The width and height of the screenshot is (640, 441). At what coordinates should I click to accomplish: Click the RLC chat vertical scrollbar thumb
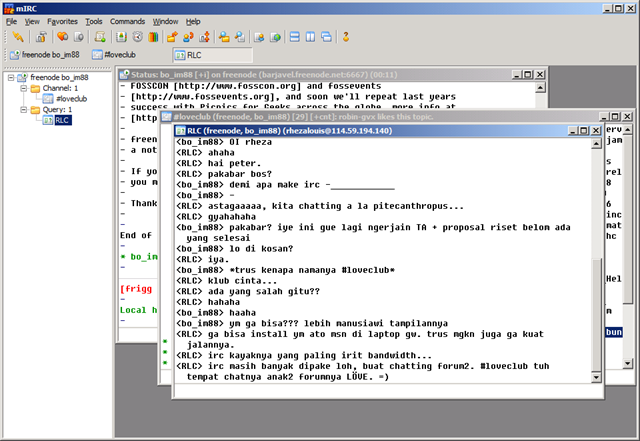[x=596, y=314]
